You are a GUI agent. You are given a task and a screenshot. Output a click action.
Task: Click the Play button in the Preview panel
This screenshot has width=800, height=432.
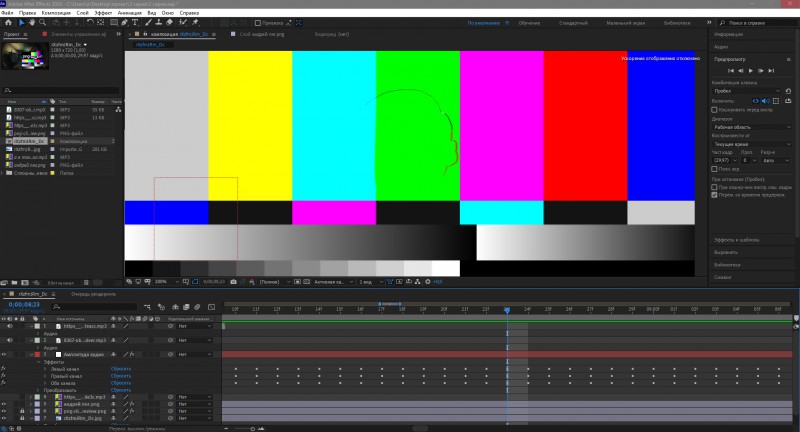751,70
